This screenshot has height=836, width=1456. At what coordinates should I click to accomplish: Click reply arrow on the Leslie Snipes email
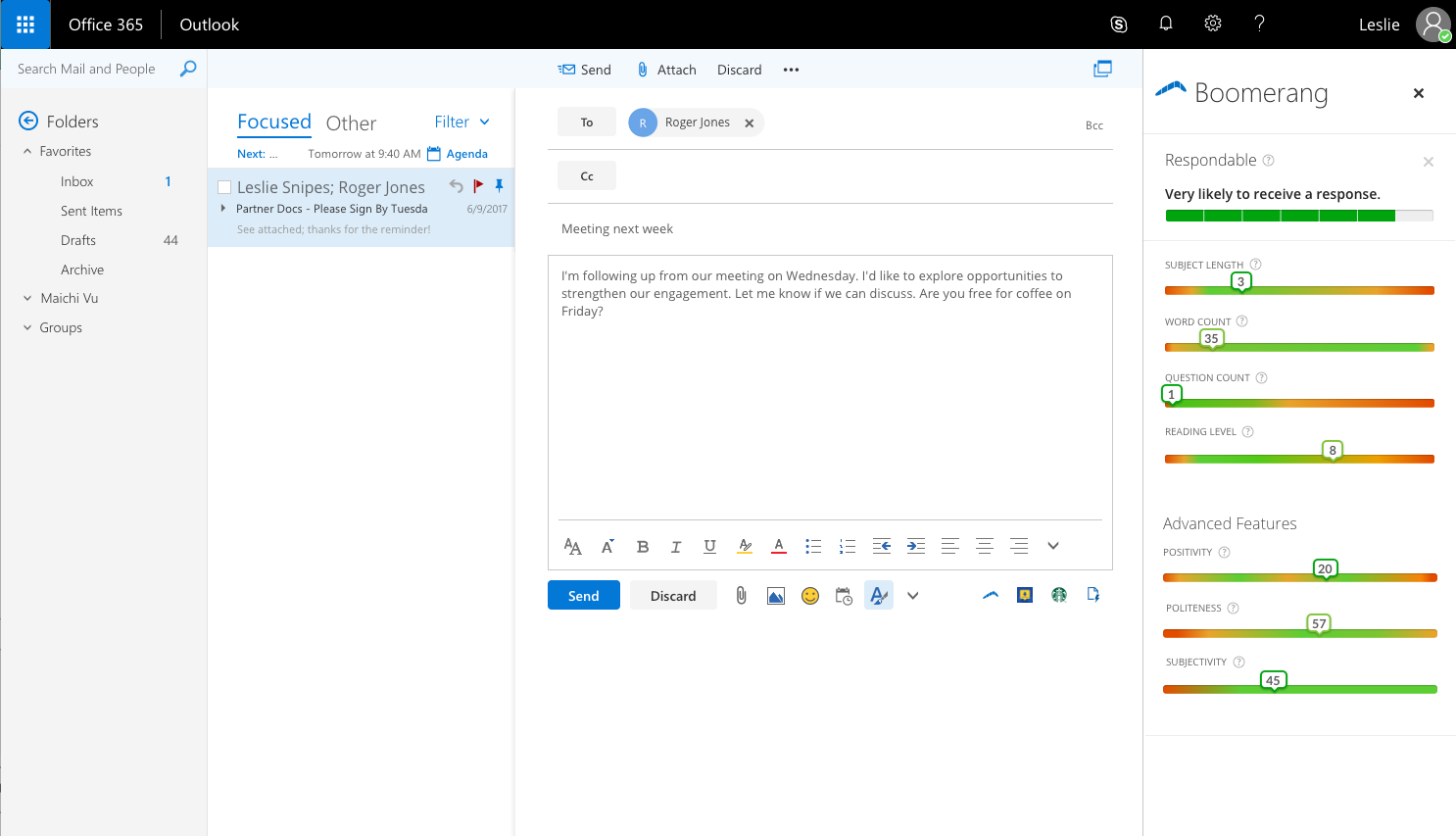point(456,185)
